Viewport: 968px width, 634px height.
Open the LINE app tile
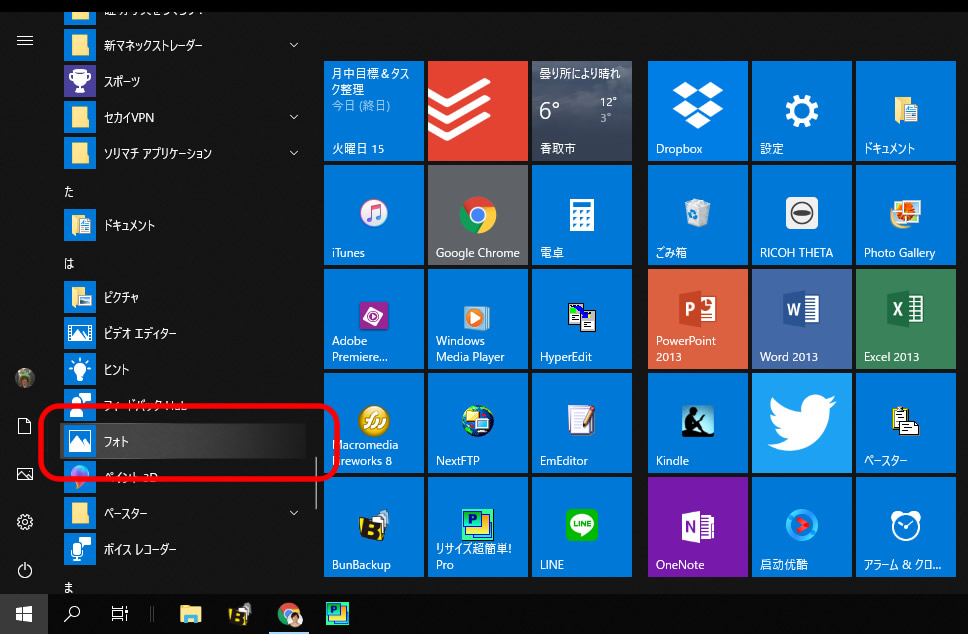tap(581, 527)
